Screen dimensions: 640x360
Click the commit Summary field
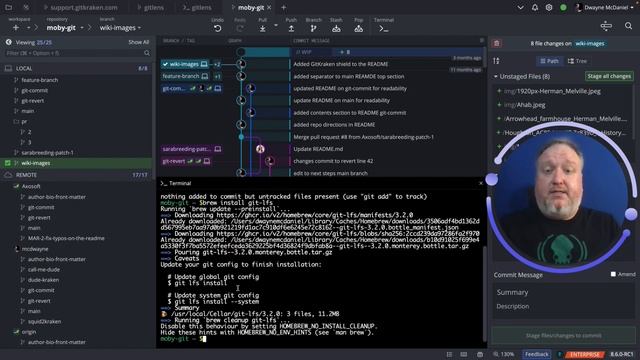(x=563, y=292)
